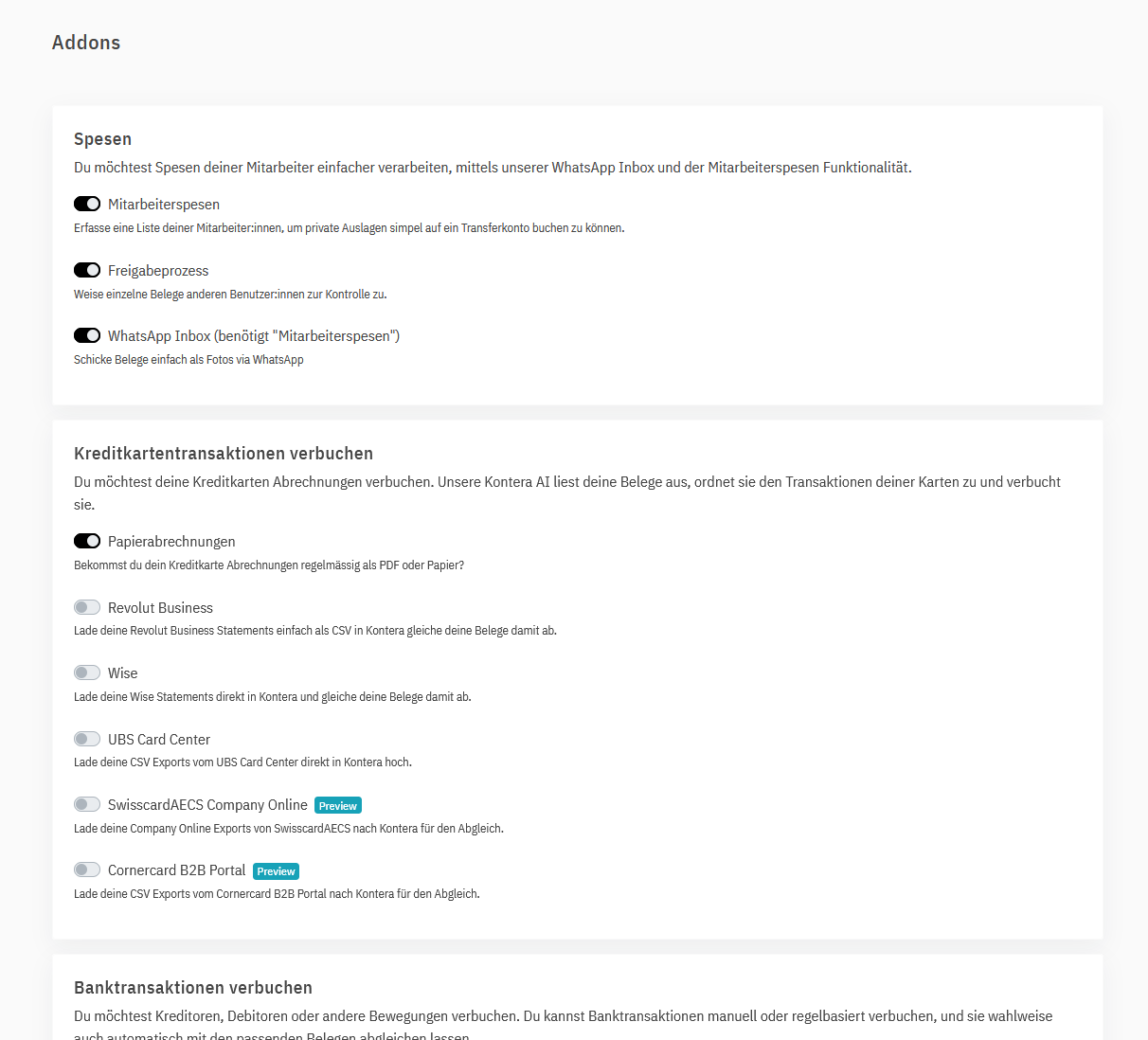Click the WhatsApp Inbox label text
The image size is (1148, 1040).
[254, 336]
